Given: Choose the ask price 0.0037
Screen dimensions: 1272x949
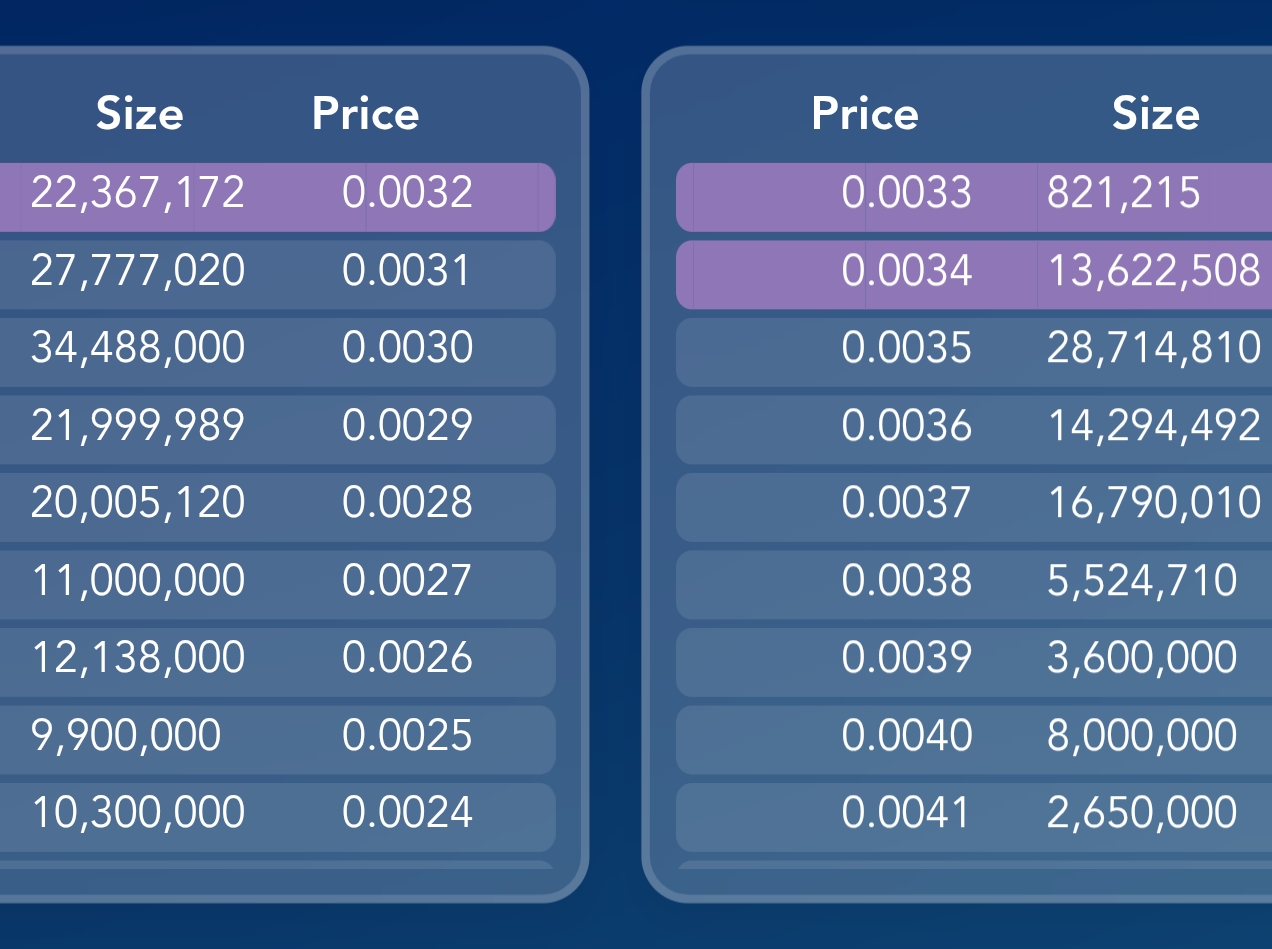Looking at the screenshot, I should 906,502.
